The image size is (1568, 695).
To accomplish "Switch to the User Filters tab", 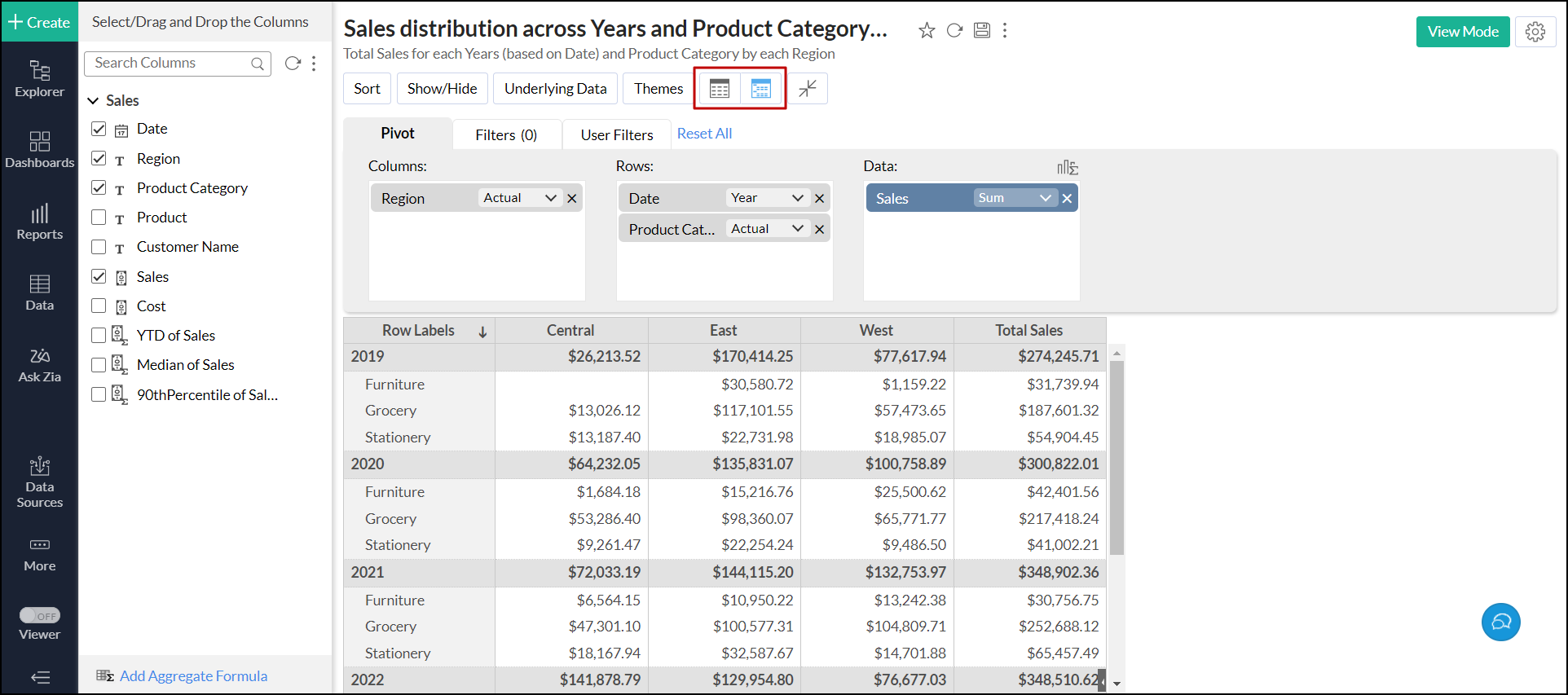I will (616, 135).
